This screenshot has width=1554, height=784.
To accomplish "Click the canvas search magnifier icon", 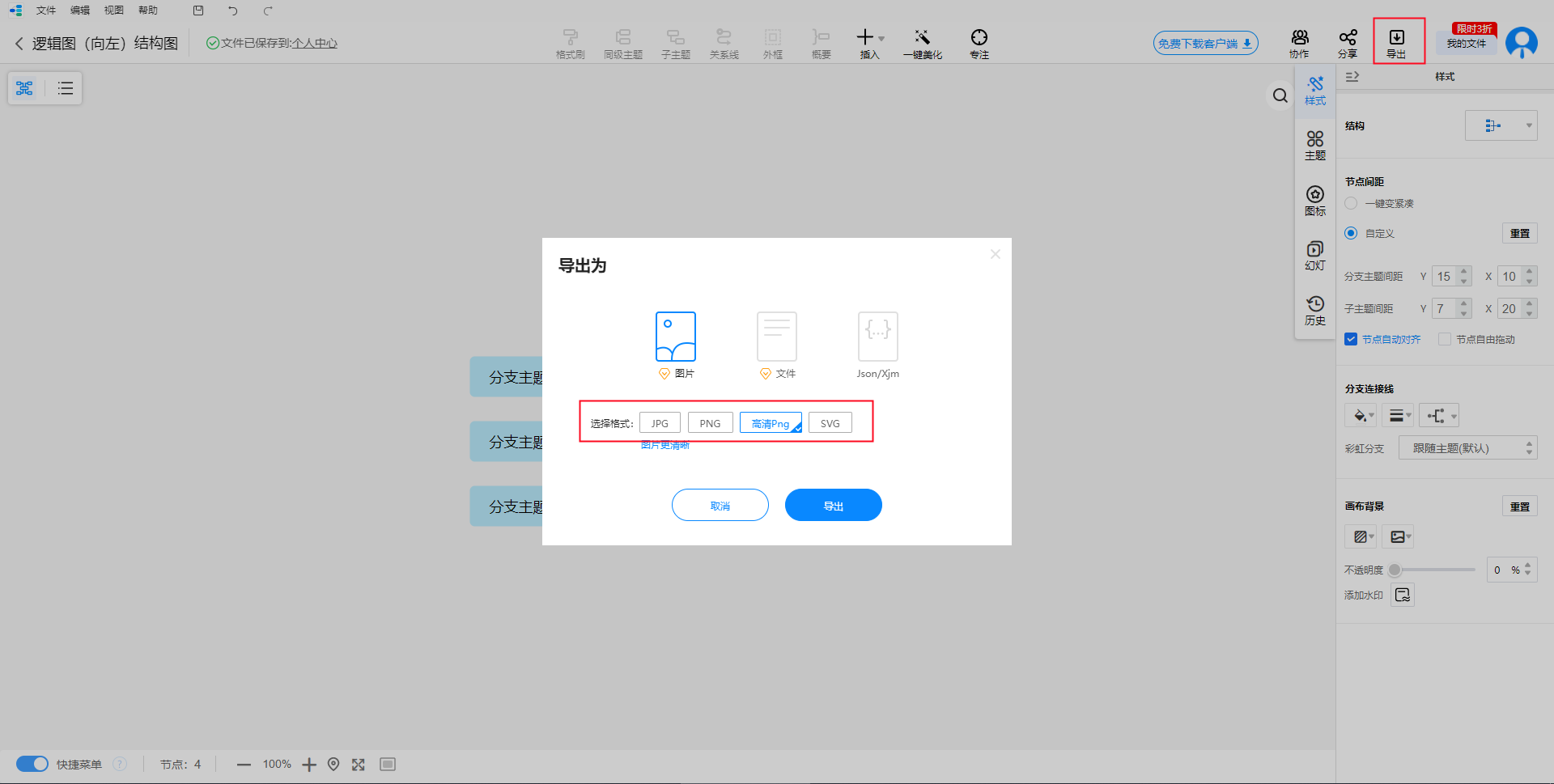I will (x=1280, y=95).
